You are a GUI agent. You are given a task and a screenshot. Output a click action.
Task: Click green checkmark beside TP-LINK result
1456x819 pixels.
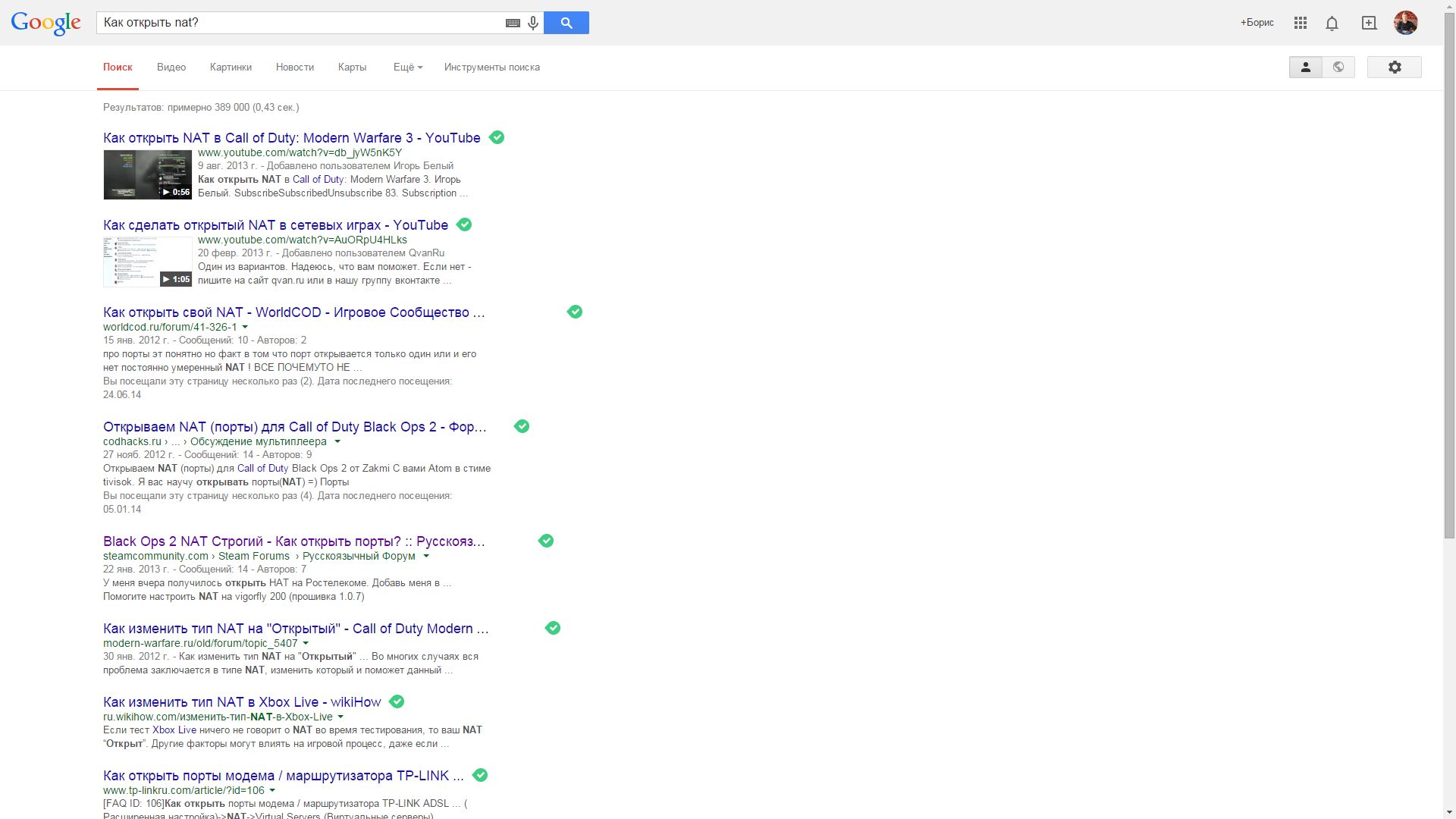tap(480, 775)
